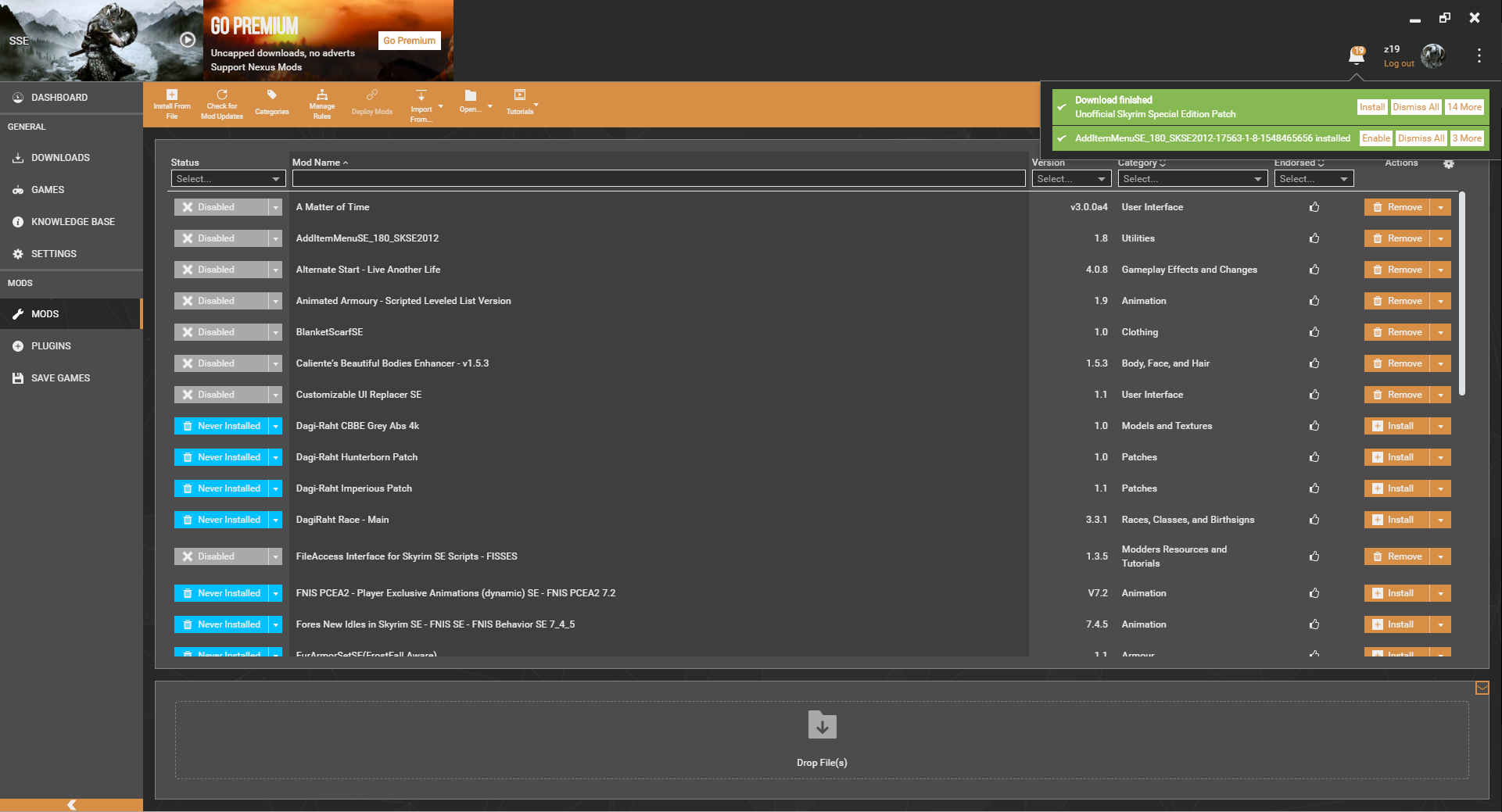Expand Remove actions arrow for A Matter of Time

[1440, 207]
